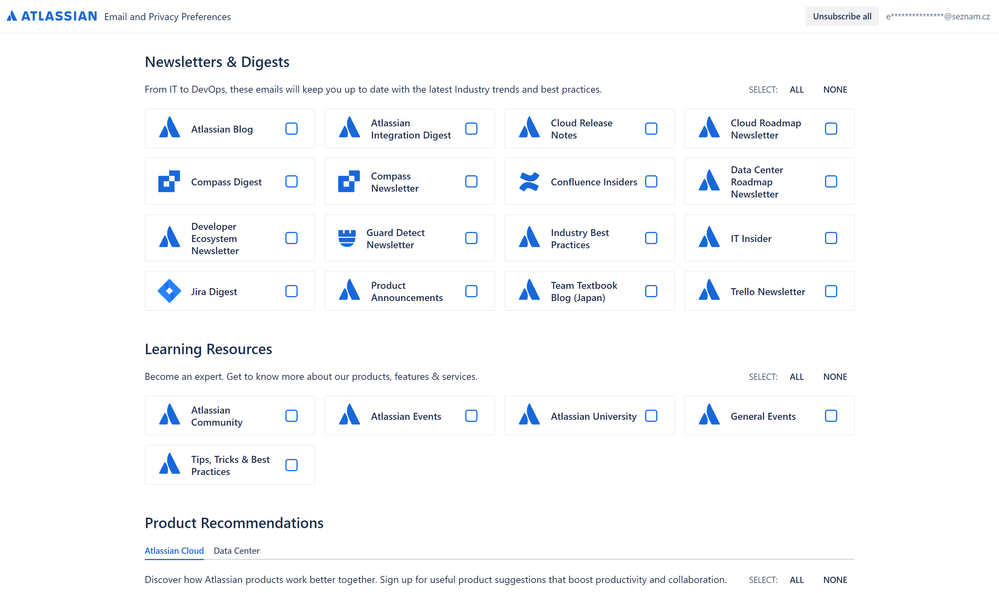Select NONE in Newsletters & Digests
Viewport: 999px width, 593px height.
pyautogui.click(x=835, y=90)
